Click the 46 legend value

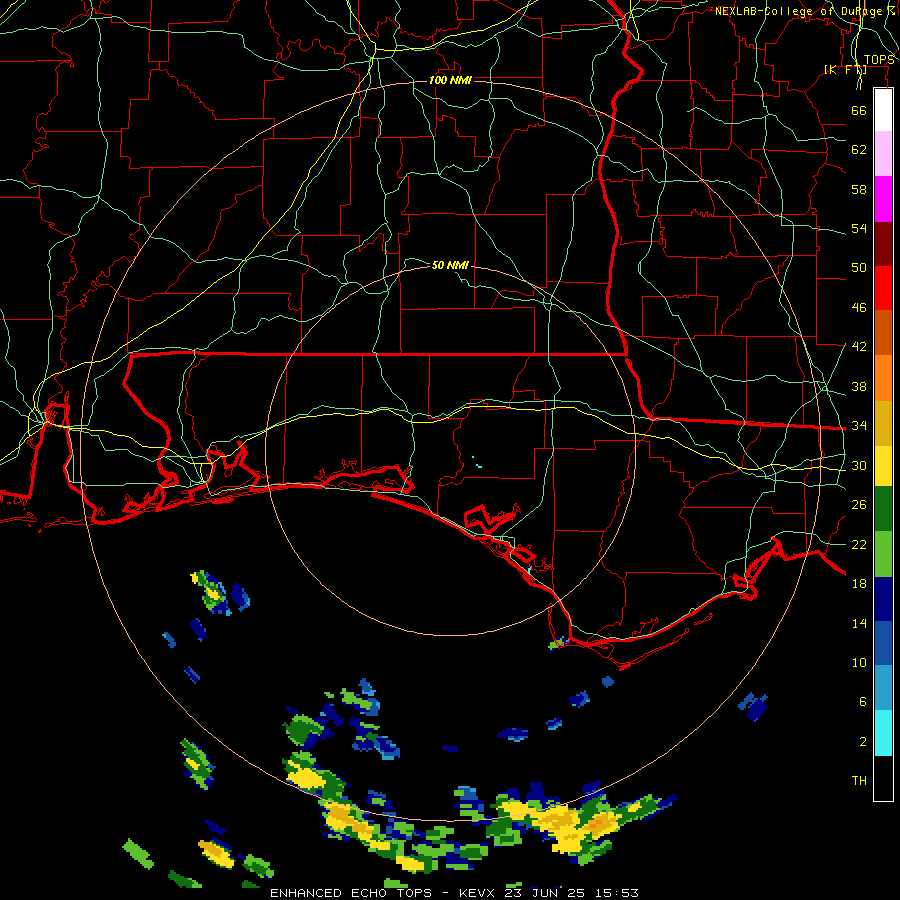click(859, 308)
